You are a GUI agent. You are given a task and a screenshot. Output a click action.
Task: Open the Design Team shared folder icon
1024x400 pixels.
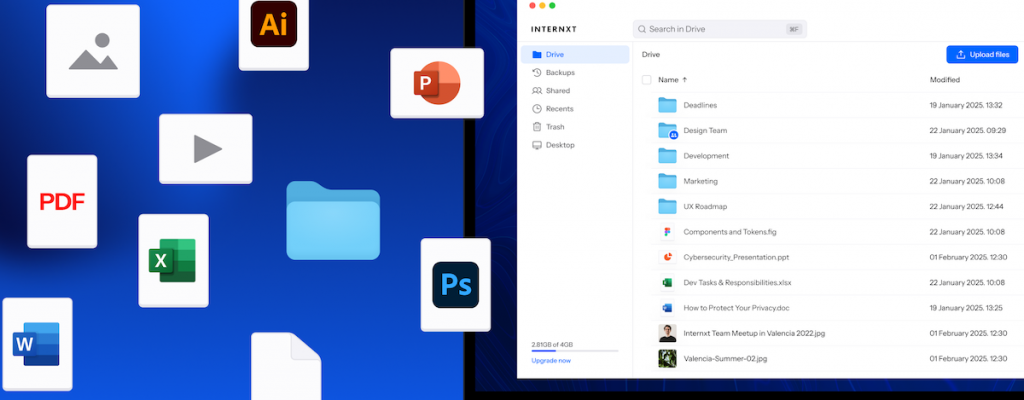click(x=667, y=131)
